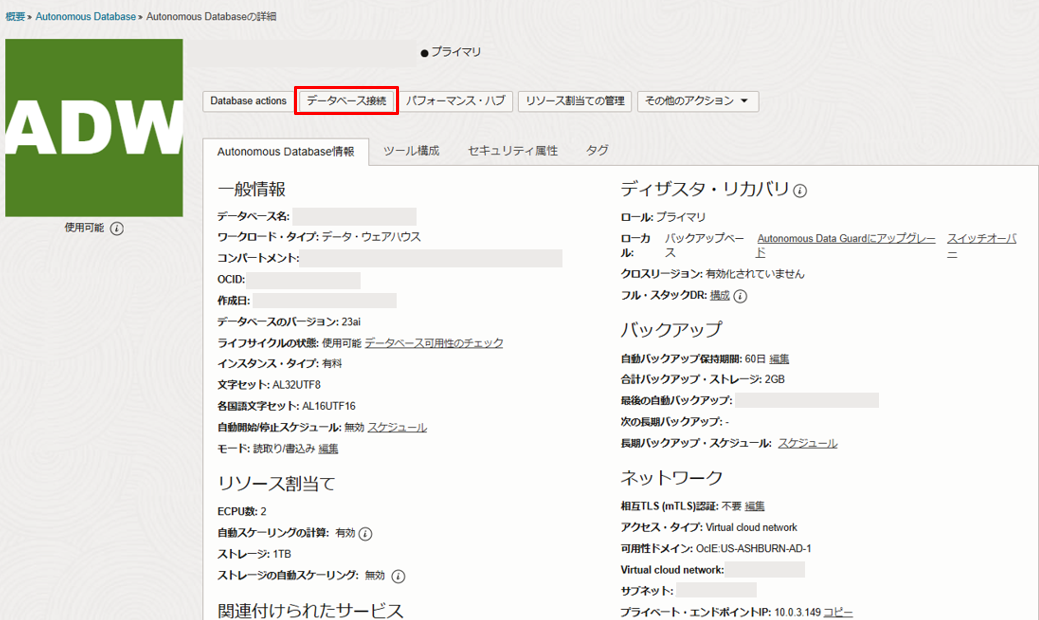Click info icon next to ディザスタ・リカバリ heading
This screenshot has height=620, width=1039.
pyautogui.click(x=800, y=191)
